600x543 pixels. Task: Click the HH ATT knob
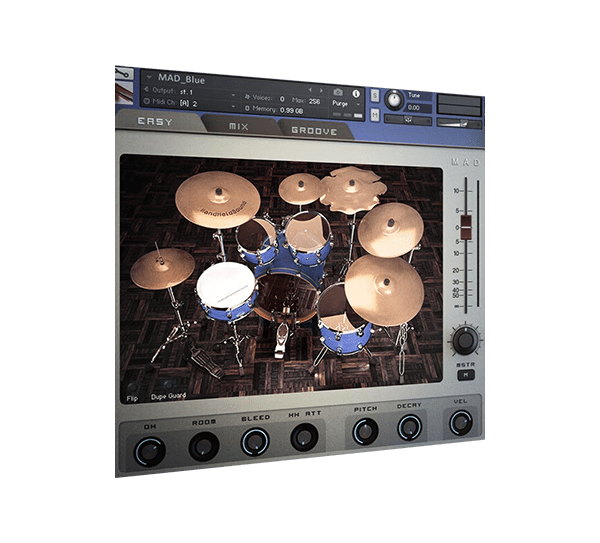tap(304, 437)
